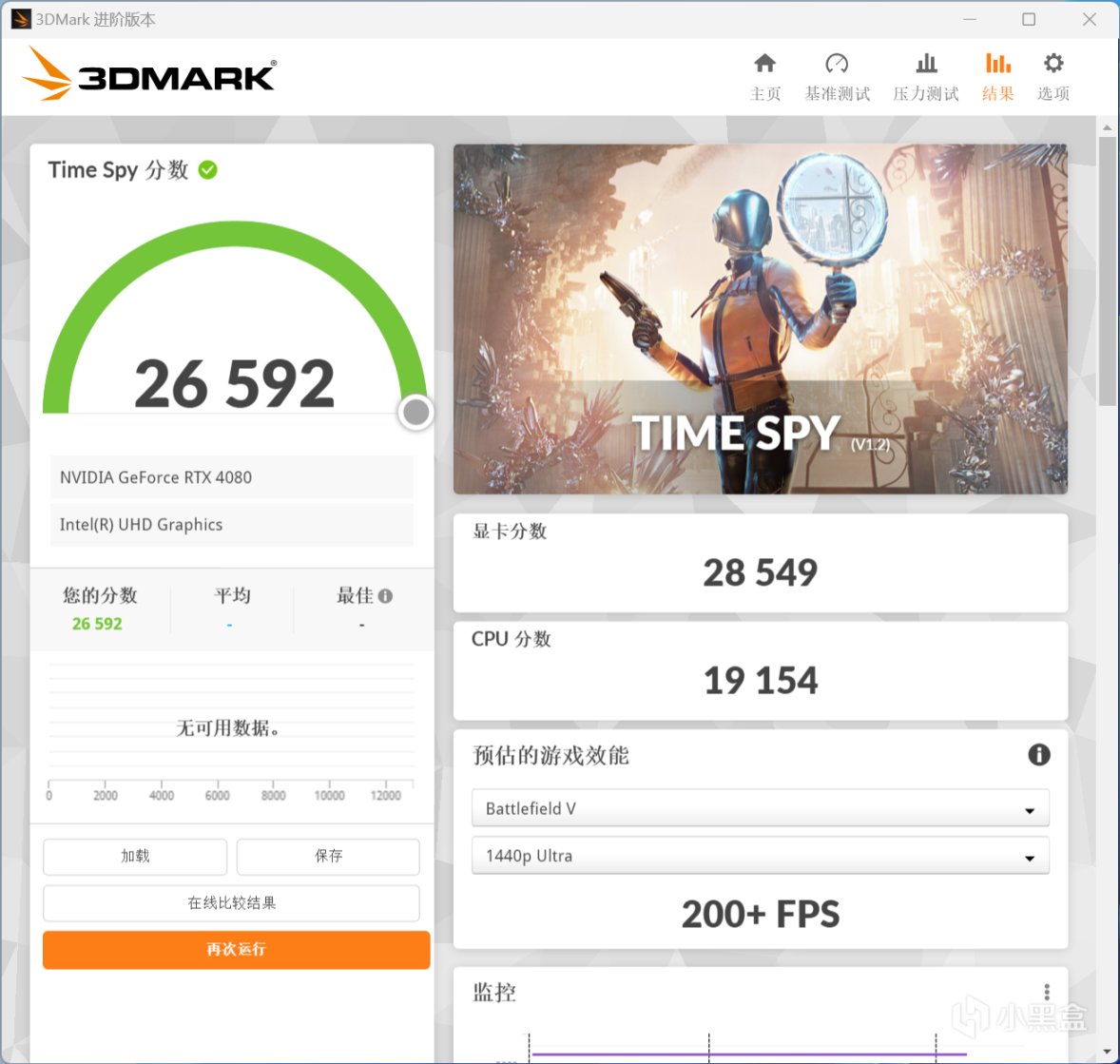Open the 压力测试 stress test tab
The height and width of the screenshot is (1064, 1120).
pyautogui.click(x=926, y=77)
